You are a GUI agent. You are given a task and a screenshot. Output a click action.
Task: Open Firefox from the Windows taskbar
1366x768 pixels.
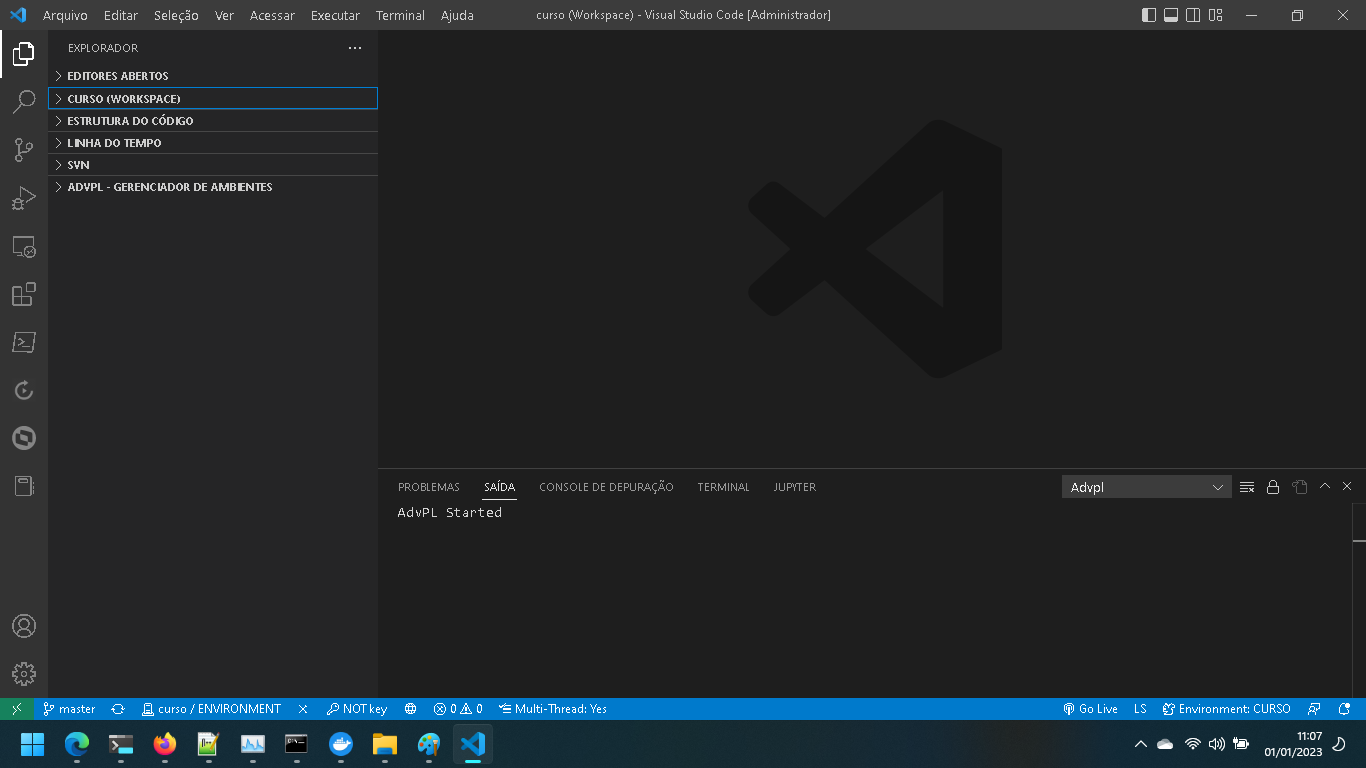click(x=165, y=744)
